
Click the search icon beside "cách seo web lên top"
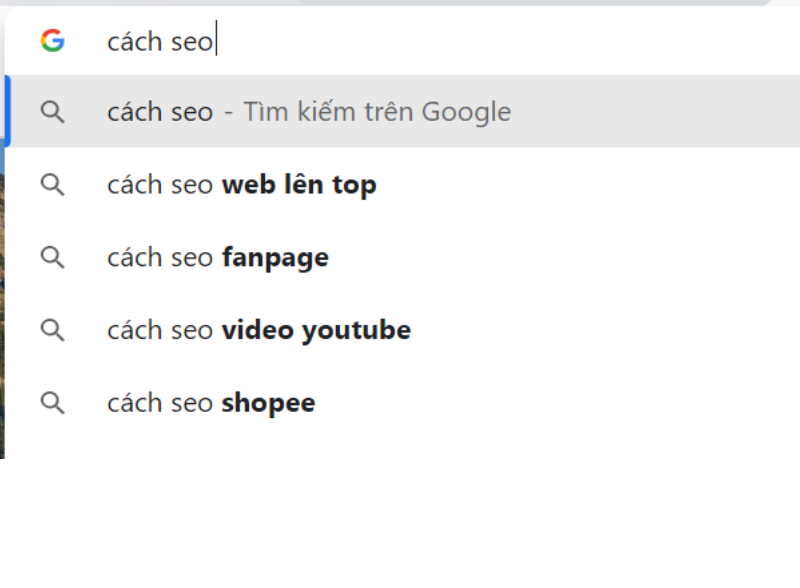pyautogui.click(x=52, y=184)
